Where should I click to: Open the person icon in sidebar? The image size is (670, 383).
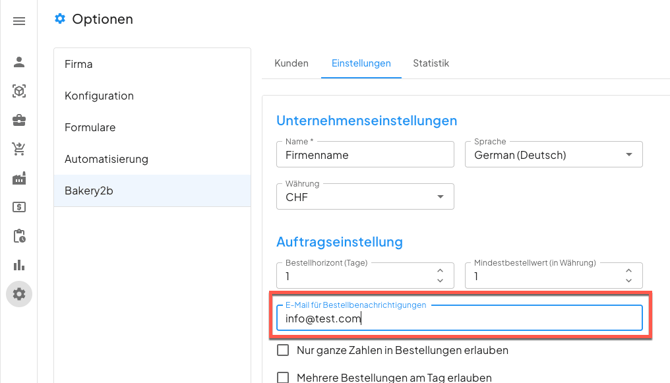coord(19,62)
